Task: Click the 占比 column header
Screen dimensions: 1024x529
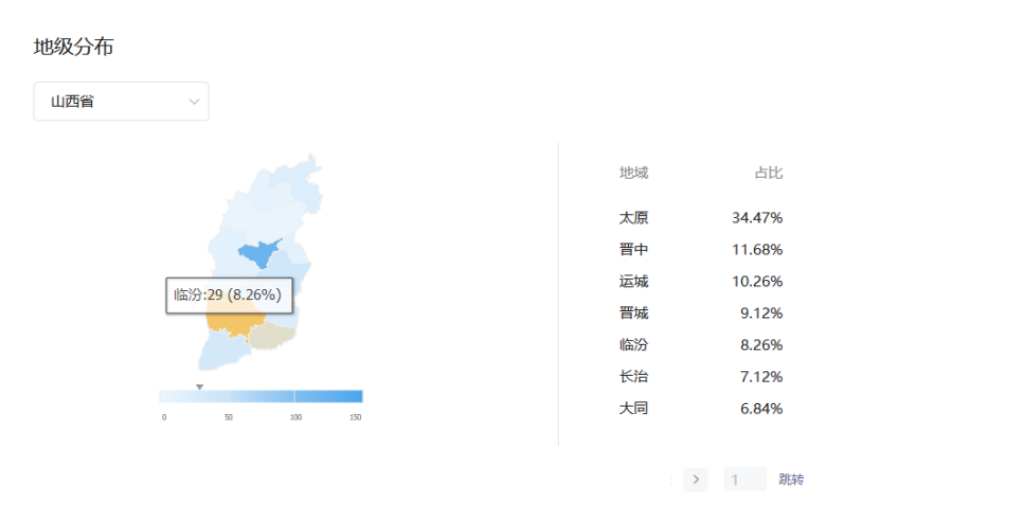Action: (768, 173)
